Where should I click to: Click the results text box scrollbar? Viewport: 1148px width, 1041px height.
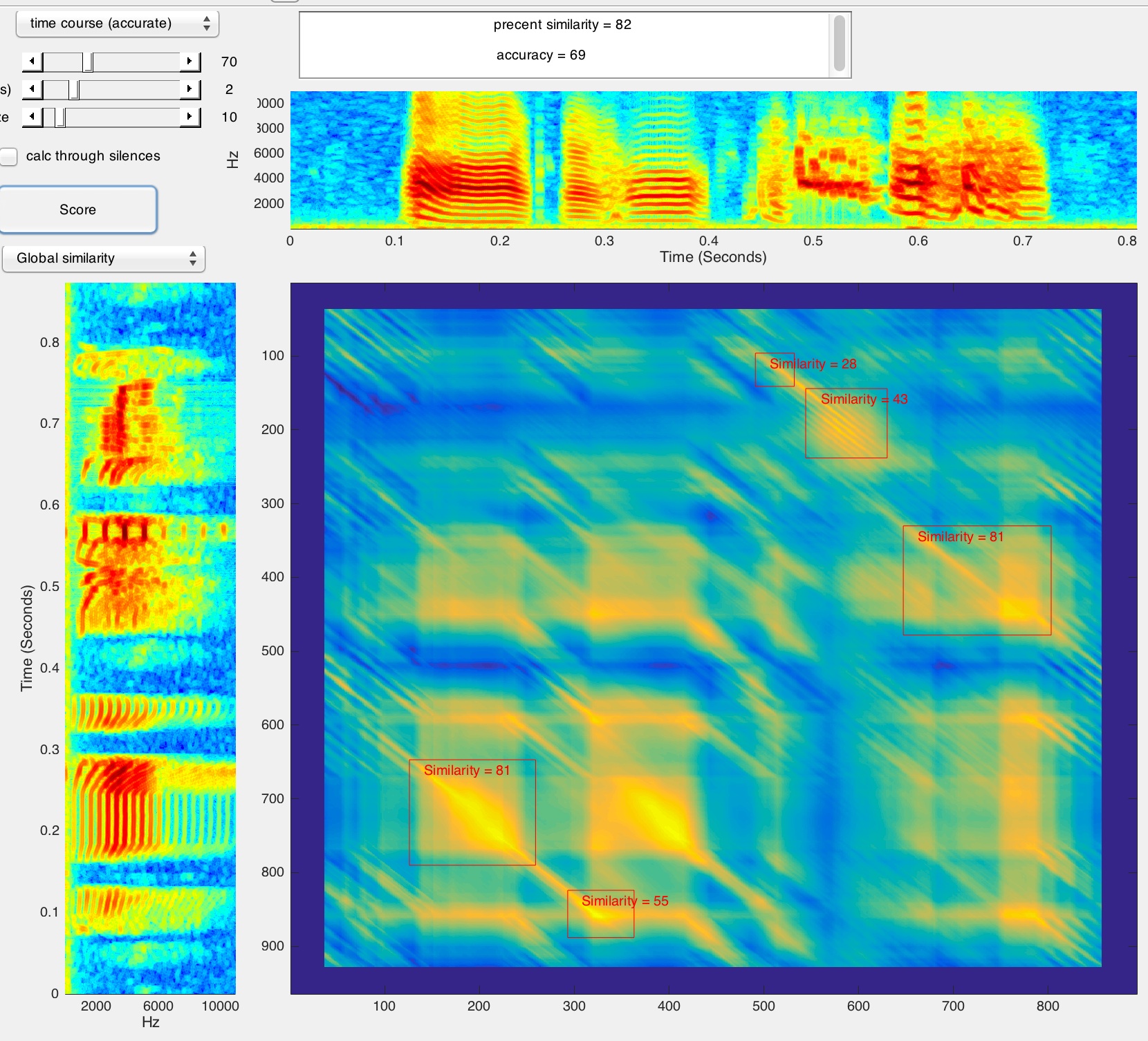839,44
